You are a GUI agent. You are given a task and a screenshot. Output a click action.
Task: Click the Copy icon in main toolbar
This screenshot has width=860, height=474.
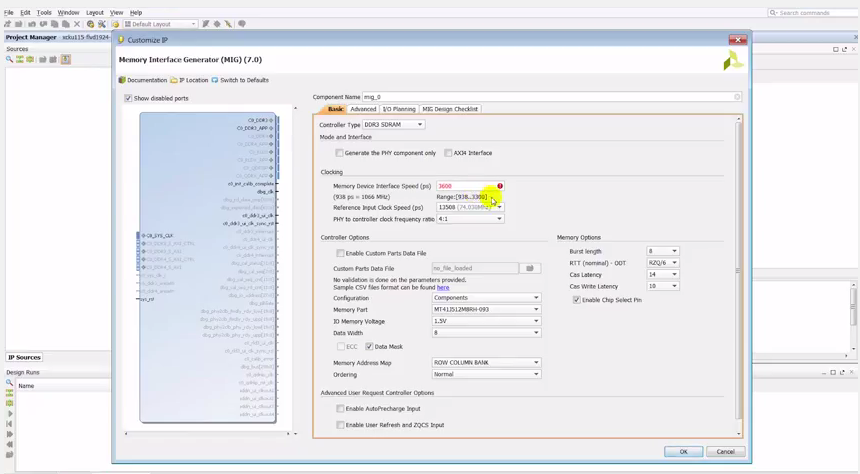pos(54,24)
